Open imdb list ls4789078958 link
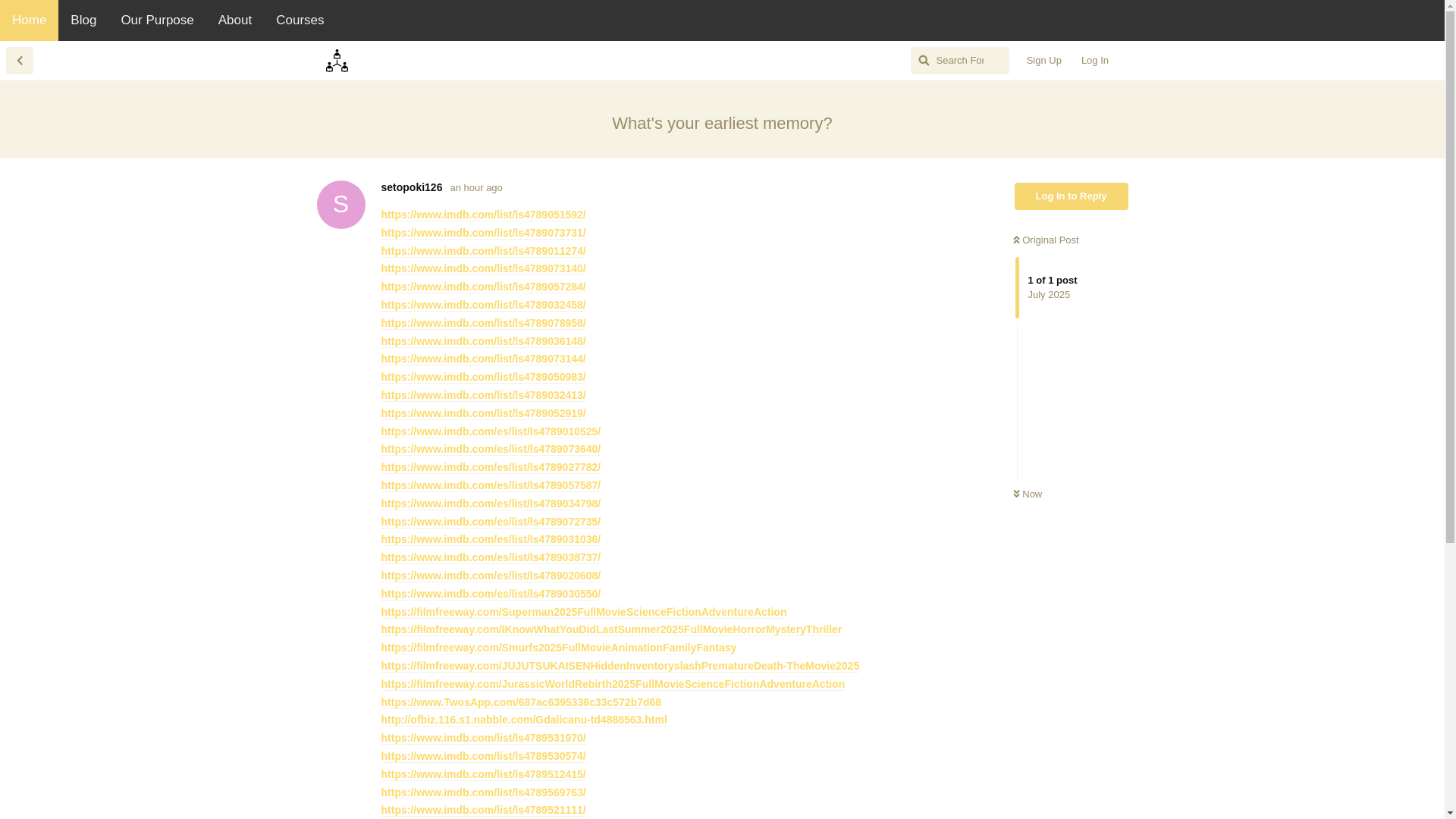Screen dimensions: 1456x819 click(483, 324)
